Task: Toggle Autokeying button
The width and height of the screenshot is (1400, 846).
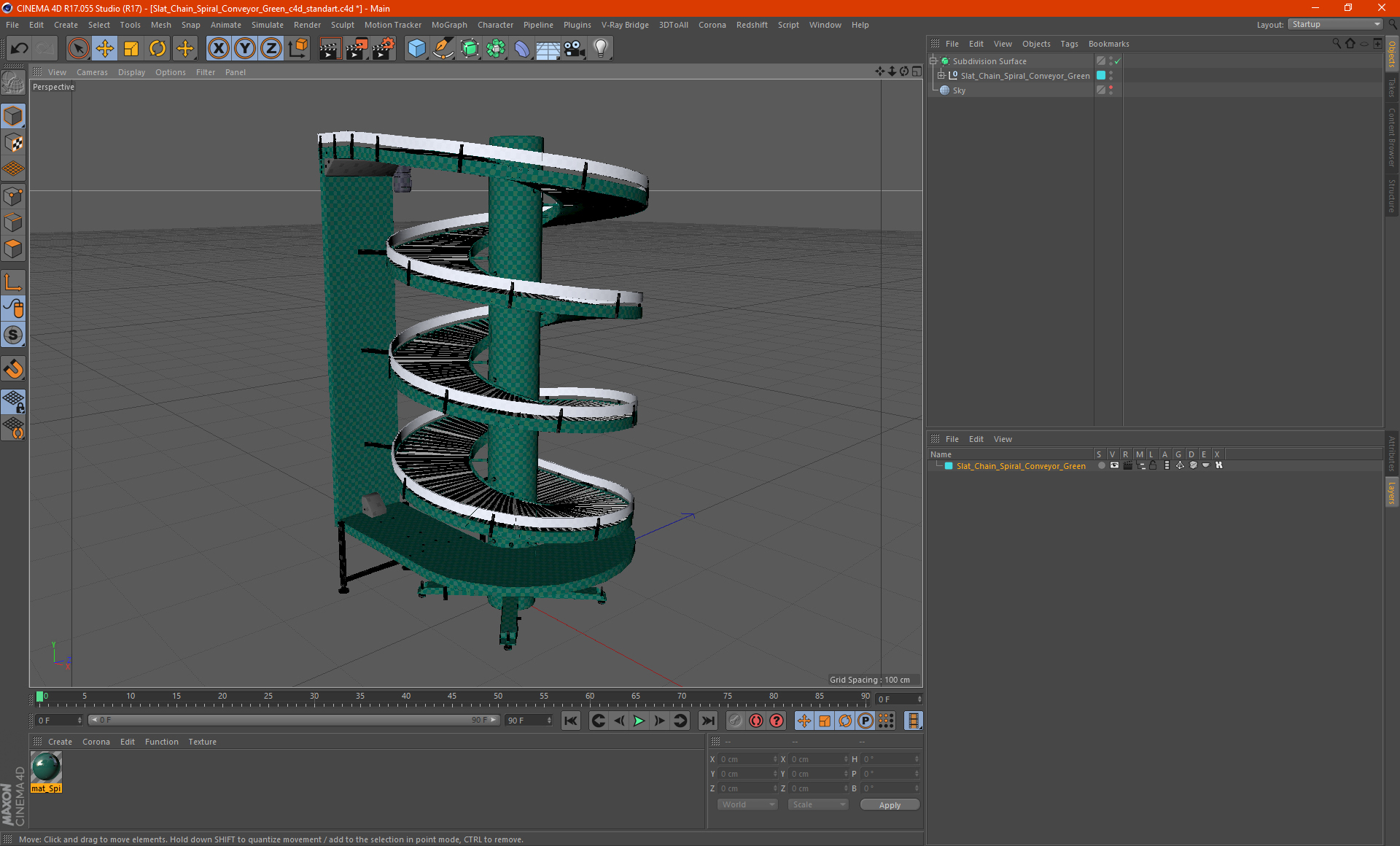Action: [x=756, y=721]
